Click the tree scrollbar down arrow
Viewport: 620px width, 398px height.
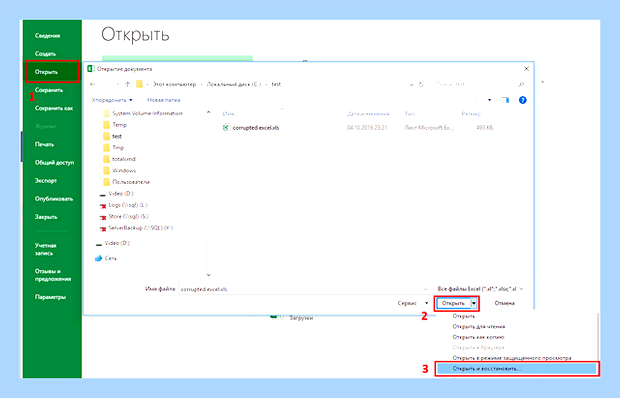208,275
